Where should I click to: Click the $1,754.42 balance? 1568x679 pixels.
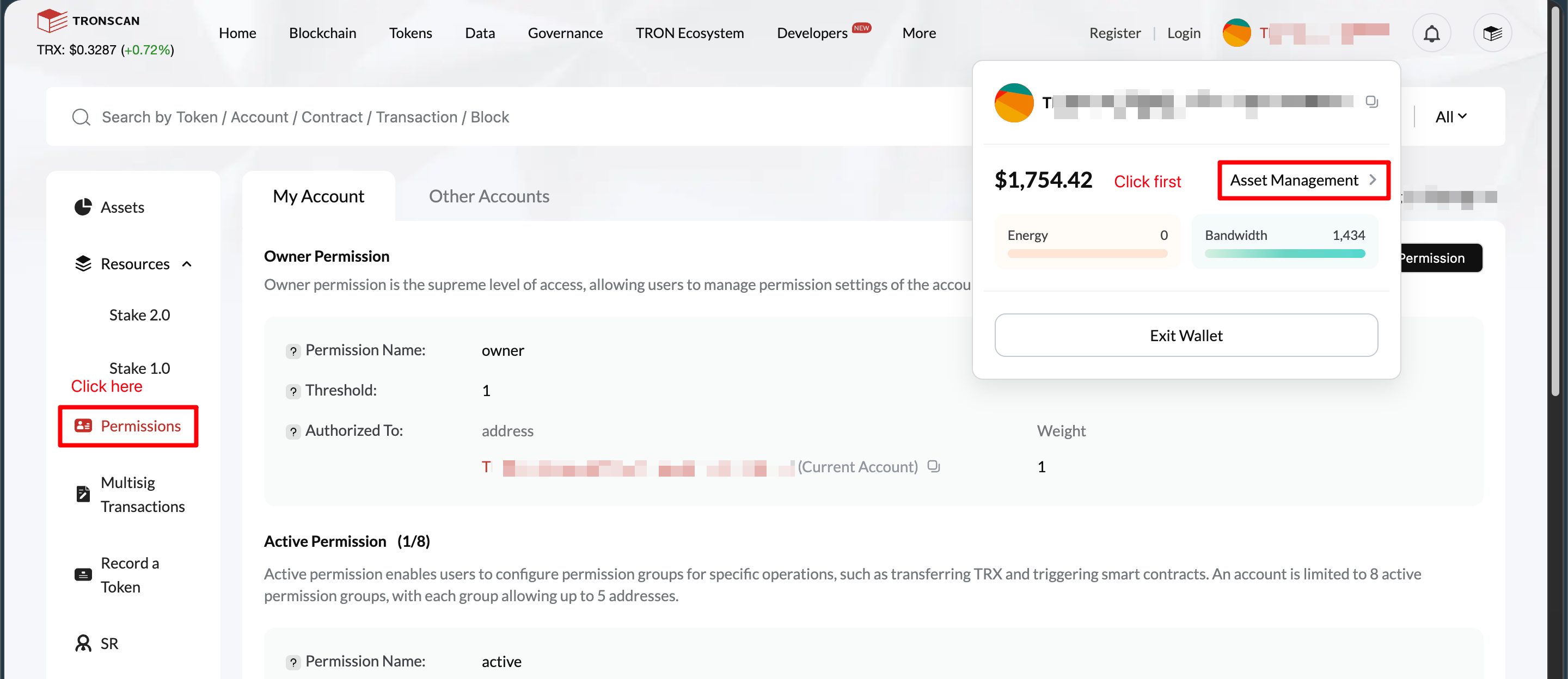click(1043, 180)
